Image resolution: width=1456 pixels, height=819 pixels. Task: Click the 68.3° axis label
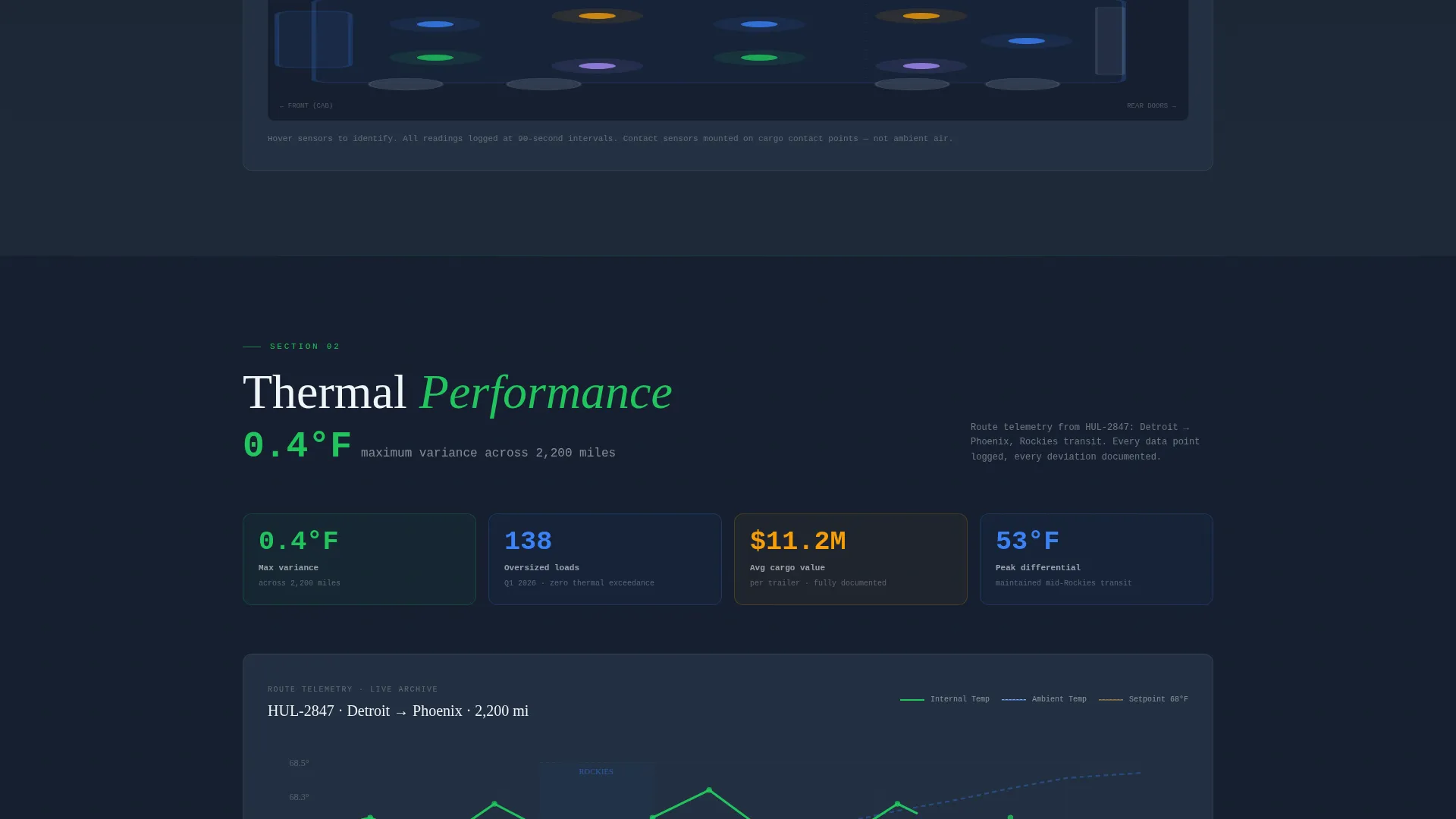299,797
